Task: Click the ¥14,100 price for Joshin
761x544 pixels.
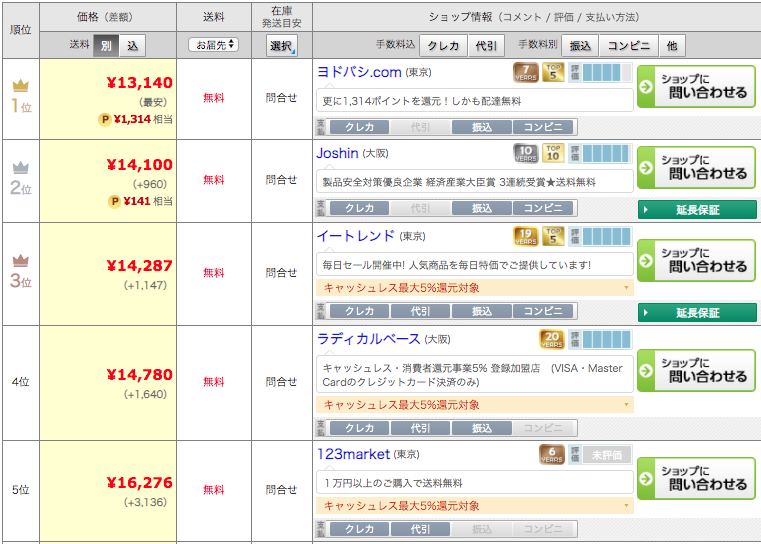Action: [x=140, y=165]
